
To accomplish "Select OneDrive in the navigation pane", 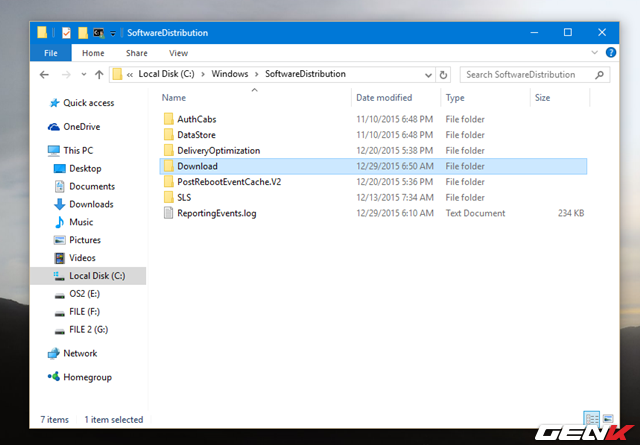I will (x=80, y=127).
